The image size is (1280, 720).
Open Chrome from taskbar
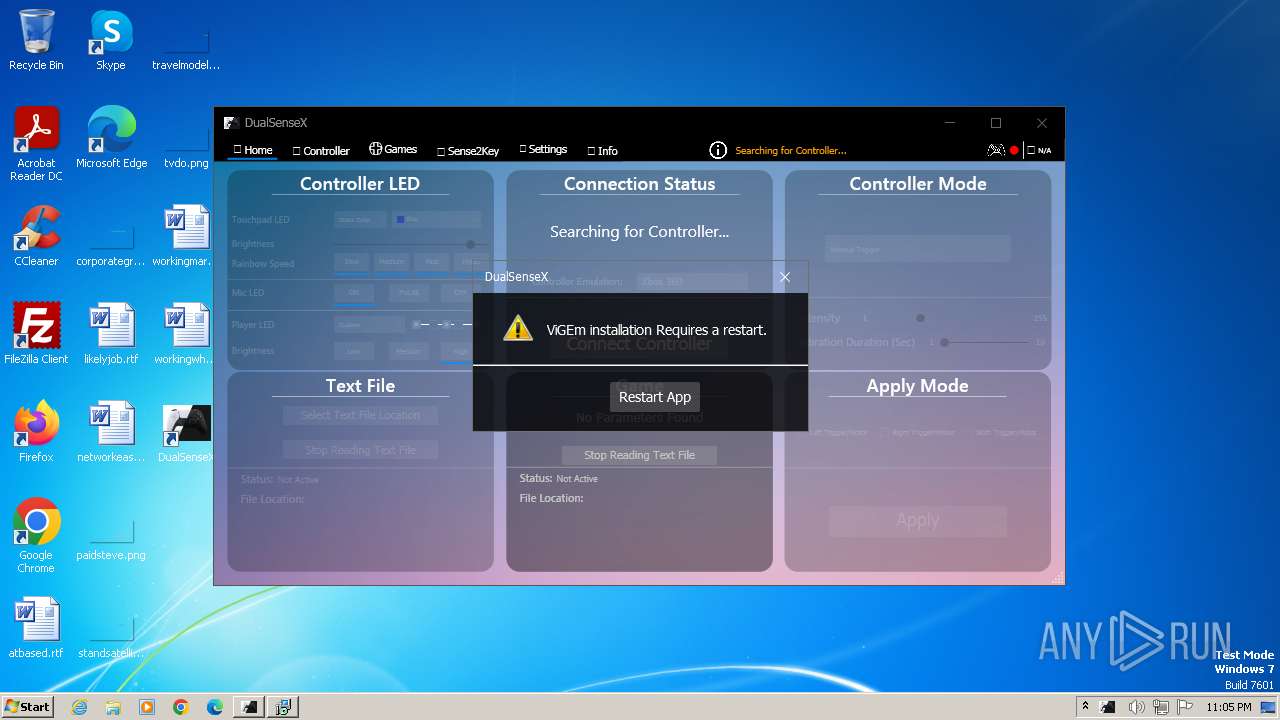181,707
